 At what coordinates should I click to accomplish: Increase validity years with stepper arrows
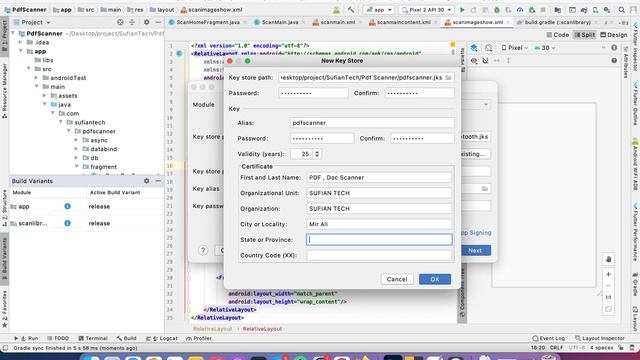(317, 152)
